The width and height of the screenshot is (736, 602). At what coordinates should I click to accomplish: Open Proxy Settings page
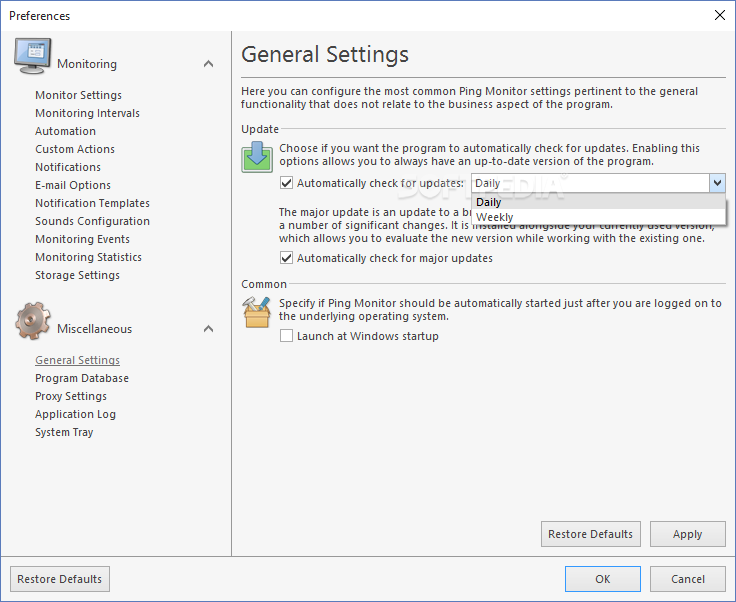click(x=71, y=396)
